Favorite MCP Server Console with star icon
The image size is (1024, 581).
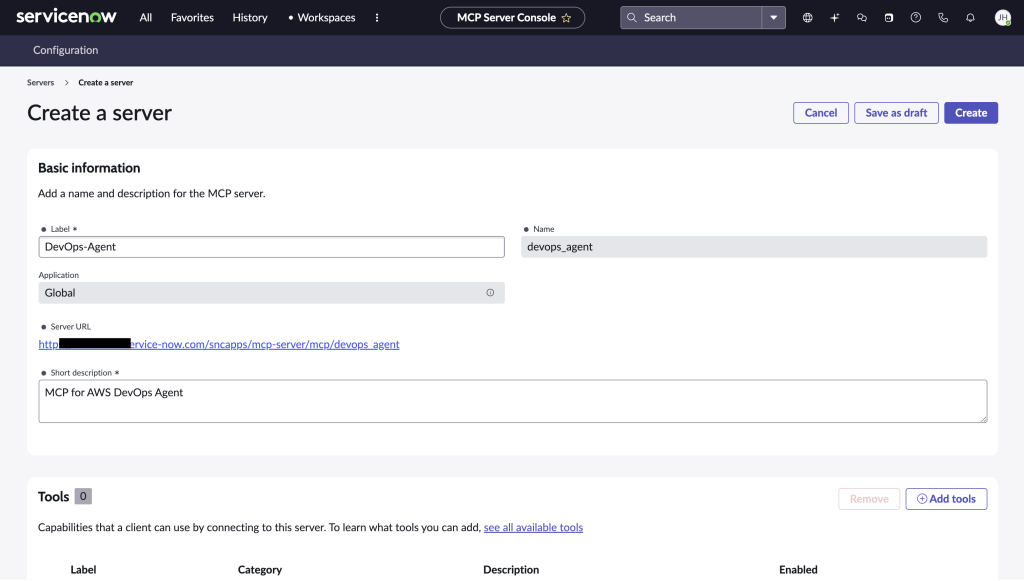[566, 18]
